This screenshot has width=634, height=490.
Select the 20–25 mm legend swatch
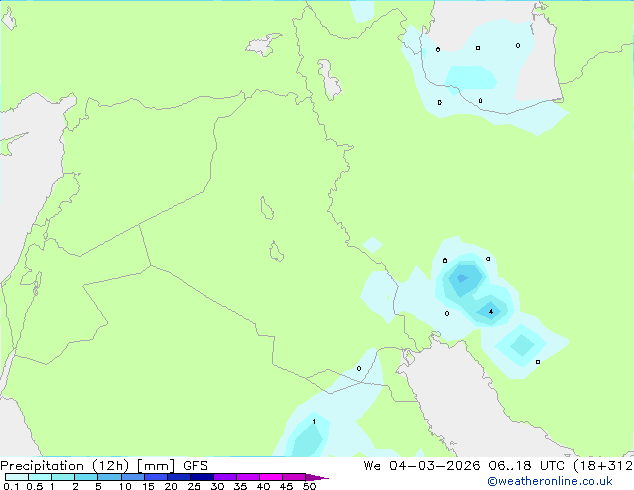179,477
